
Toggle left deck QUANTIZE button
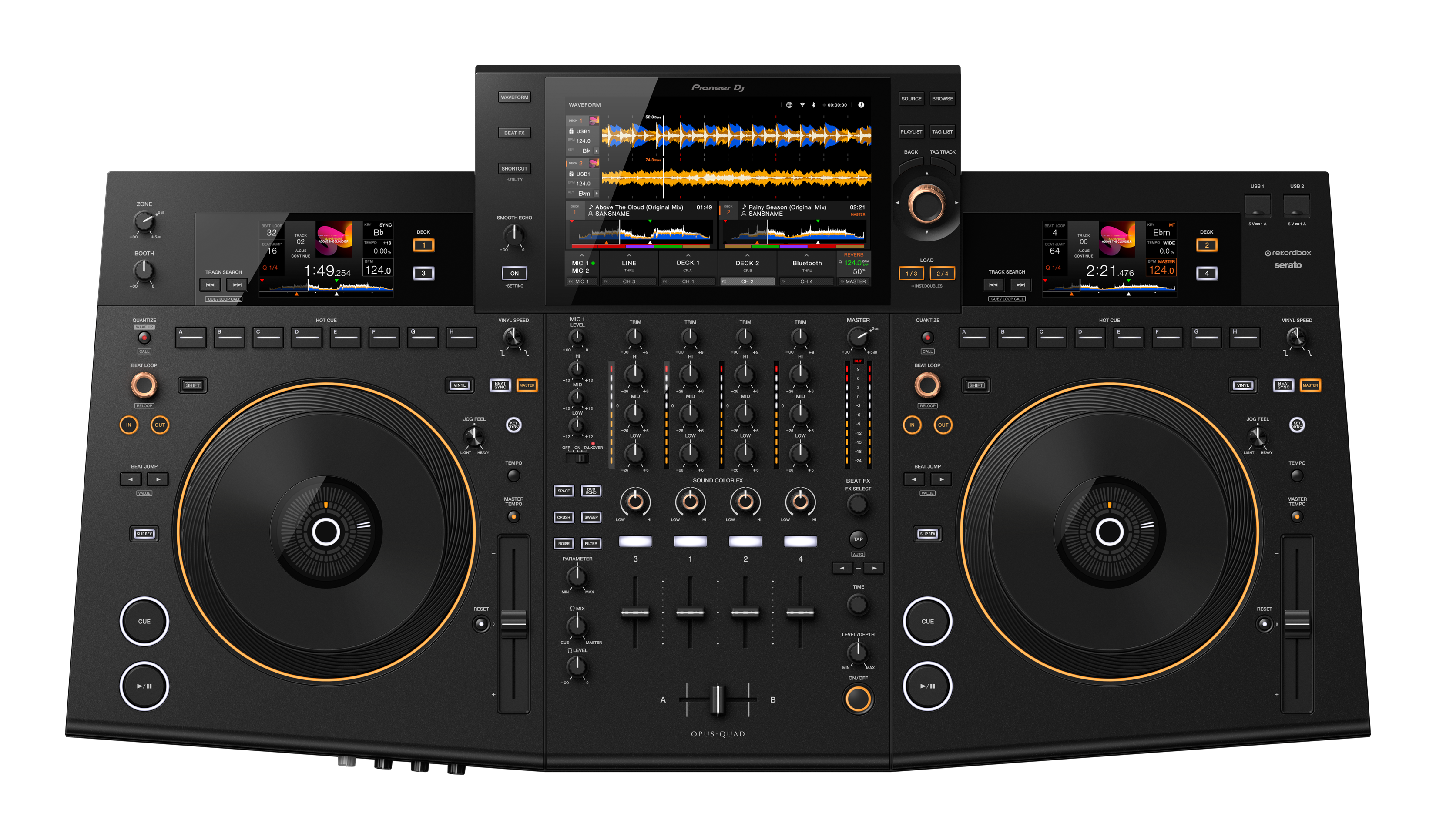[x=144, y=338]
